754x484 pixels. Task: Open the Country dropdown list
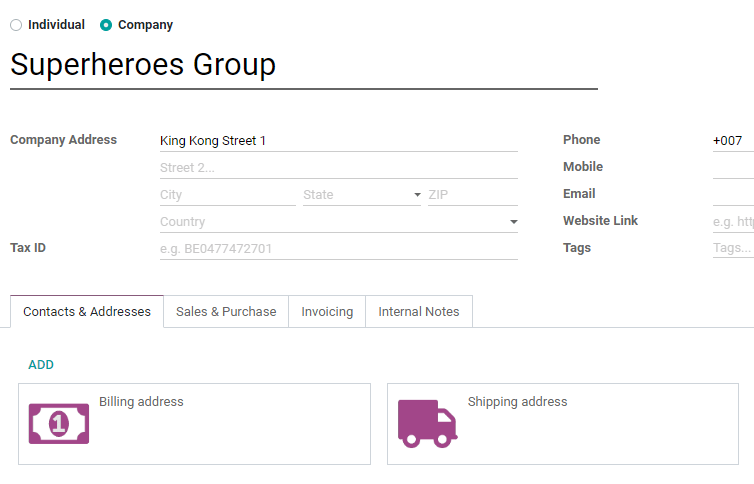click(513, 222)
